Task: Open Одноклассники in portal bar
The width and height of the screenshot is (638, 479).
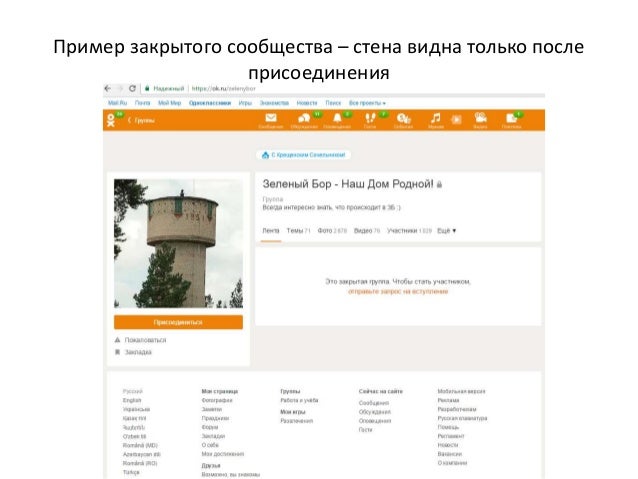Action: (210, 103)
